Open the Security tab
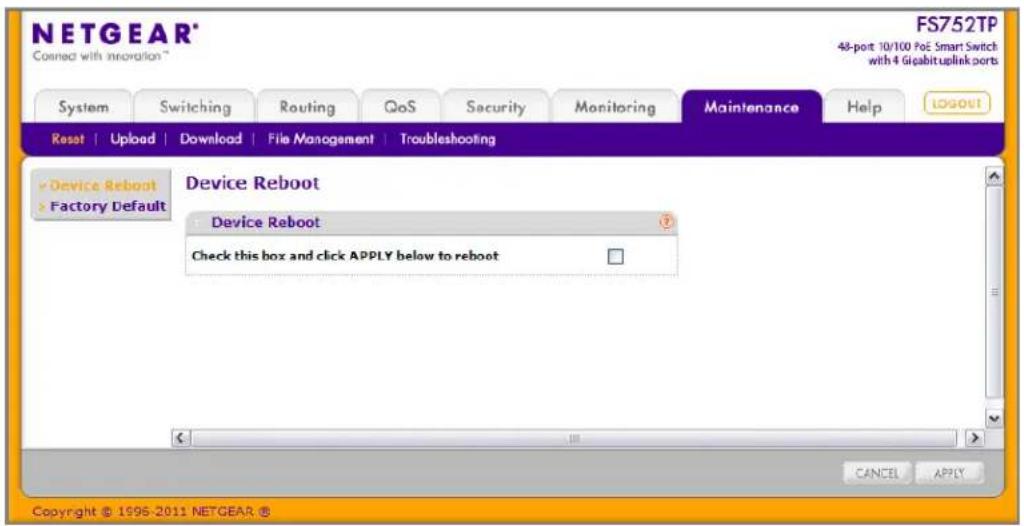 (496, 107)
